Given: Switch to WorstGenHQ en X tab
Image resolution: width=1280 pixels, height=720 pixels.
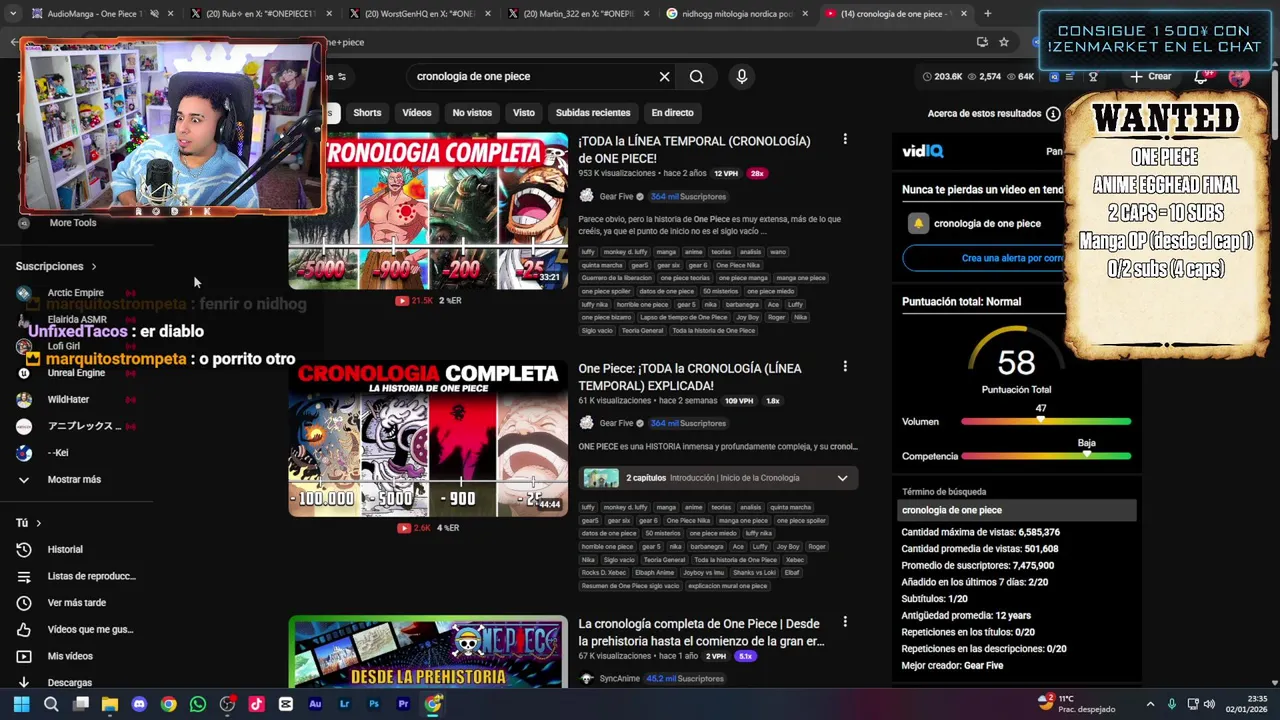Looking at the screenshot, I should tap(420, 14).
